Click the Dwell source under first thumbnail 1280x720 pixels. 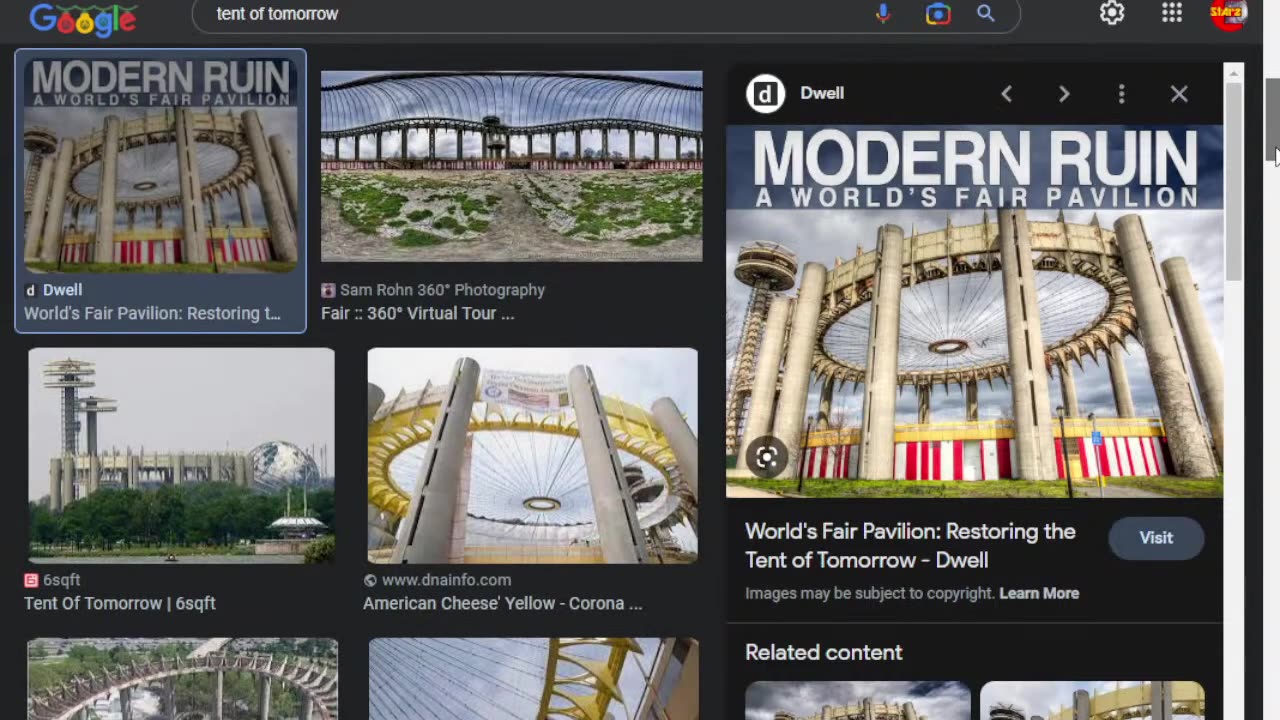[x=62, y=290]
